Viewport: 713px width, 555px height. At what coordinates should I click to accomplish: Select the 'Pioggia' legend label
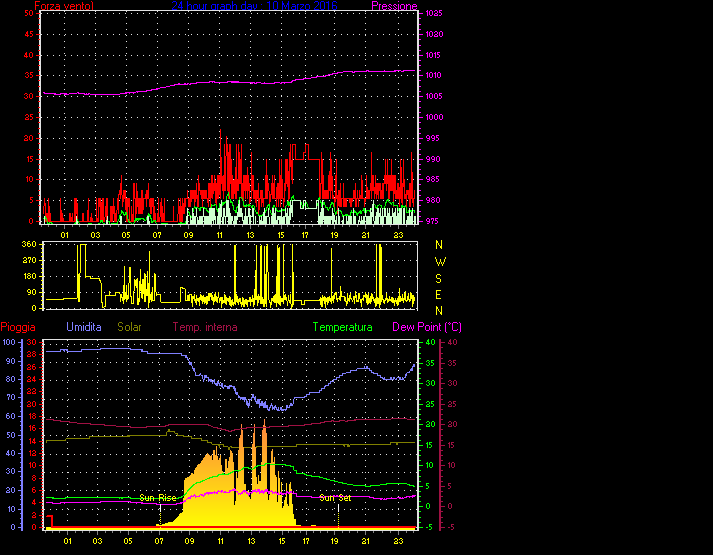point(18,327)
